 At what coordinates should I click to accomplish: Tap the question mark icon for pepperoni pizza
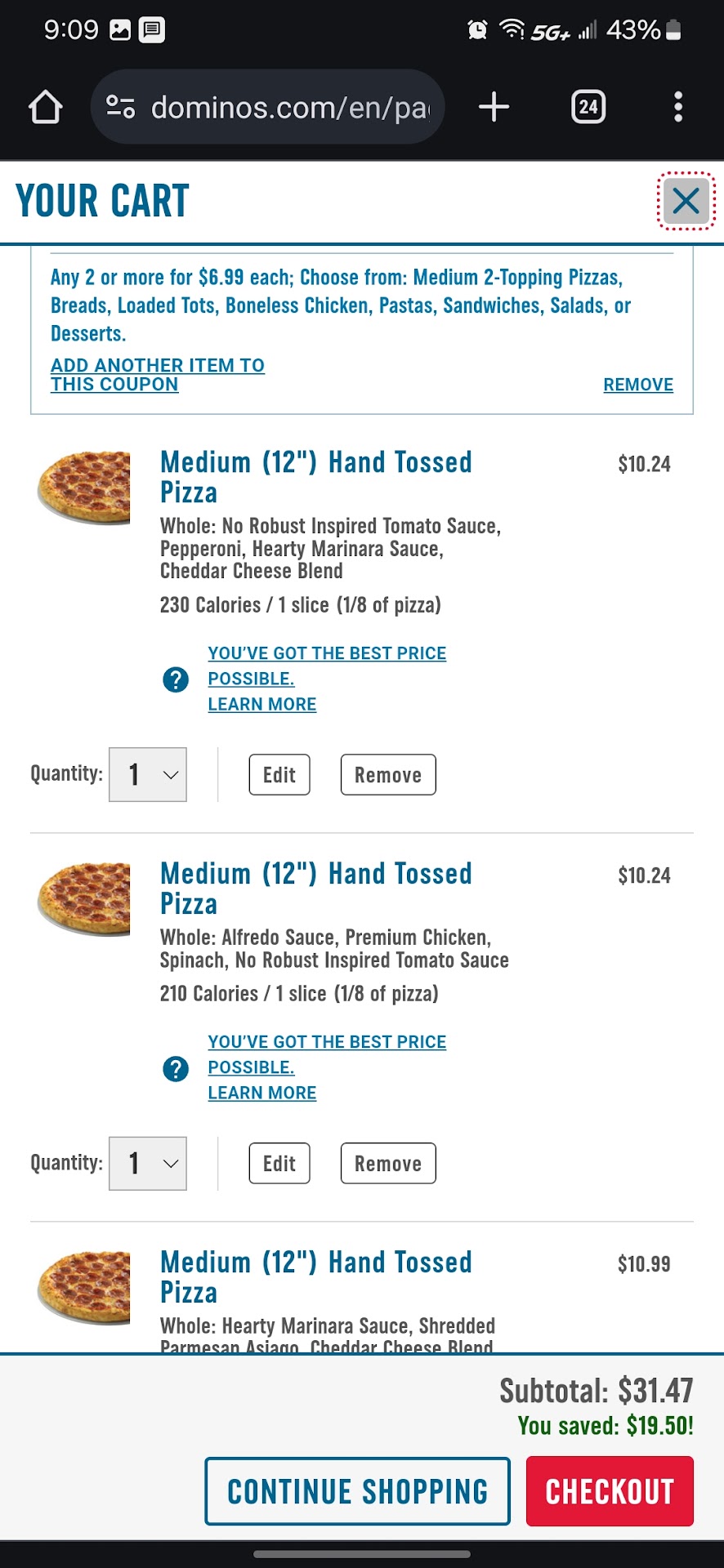(x=176, y=679)
